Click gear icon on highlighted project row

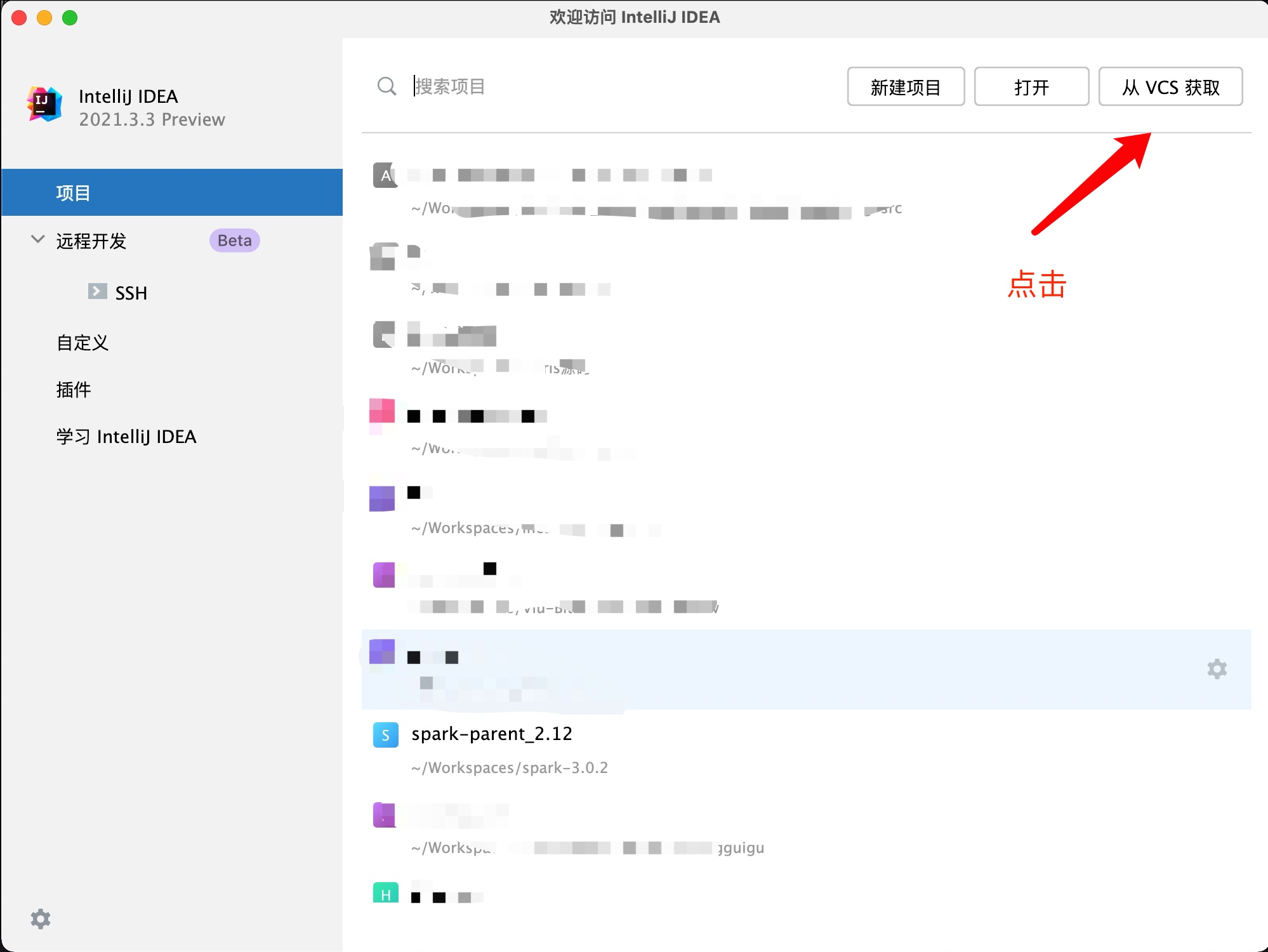(1217, 669)
